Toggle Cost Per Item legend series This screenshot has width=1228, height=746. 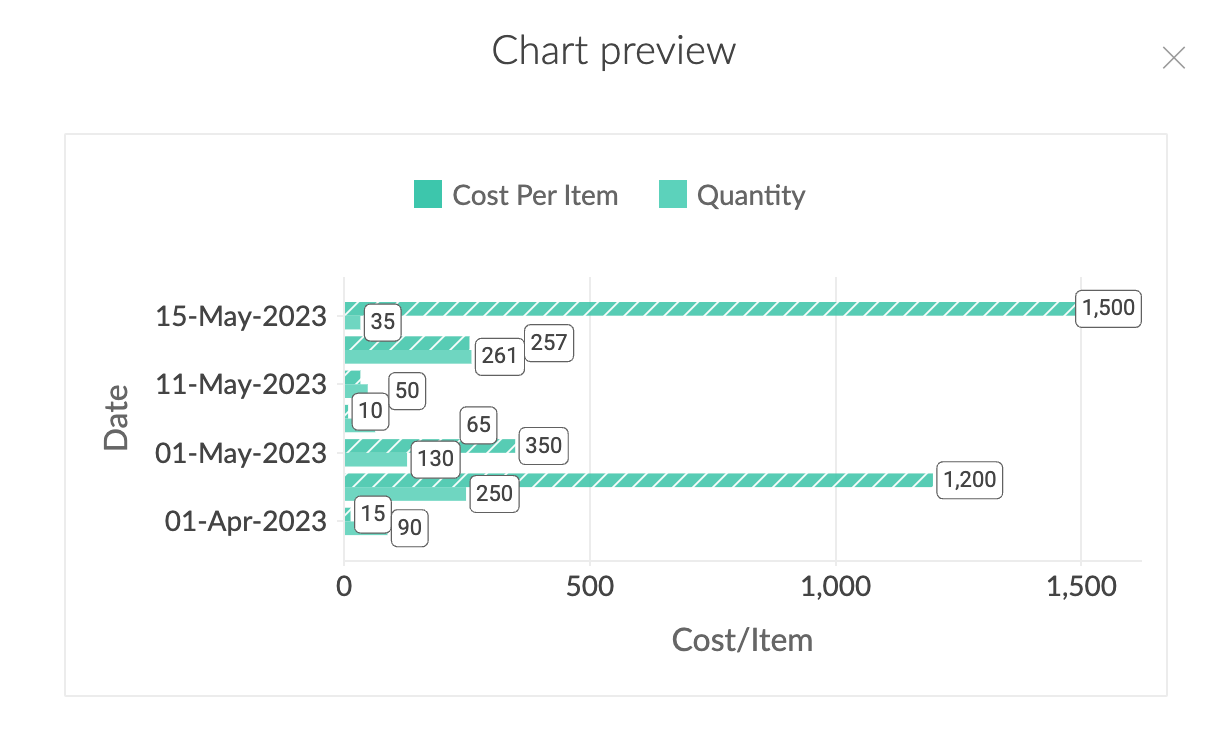[516, 195]
